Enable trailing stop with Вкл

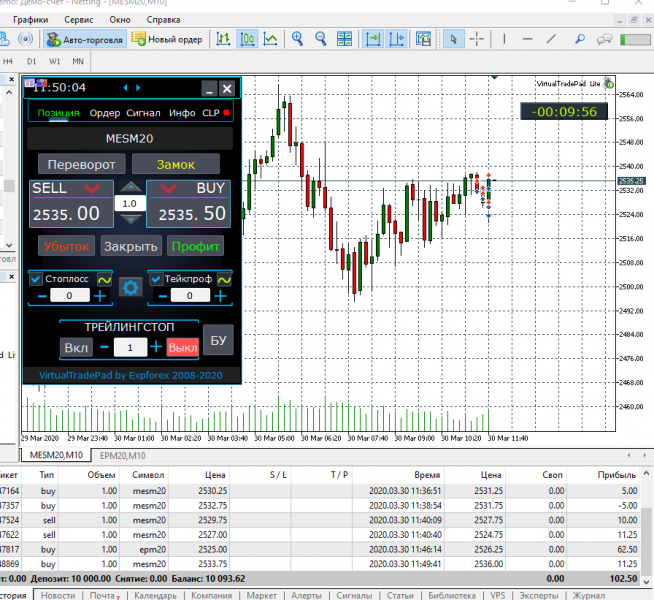(76, 347)
